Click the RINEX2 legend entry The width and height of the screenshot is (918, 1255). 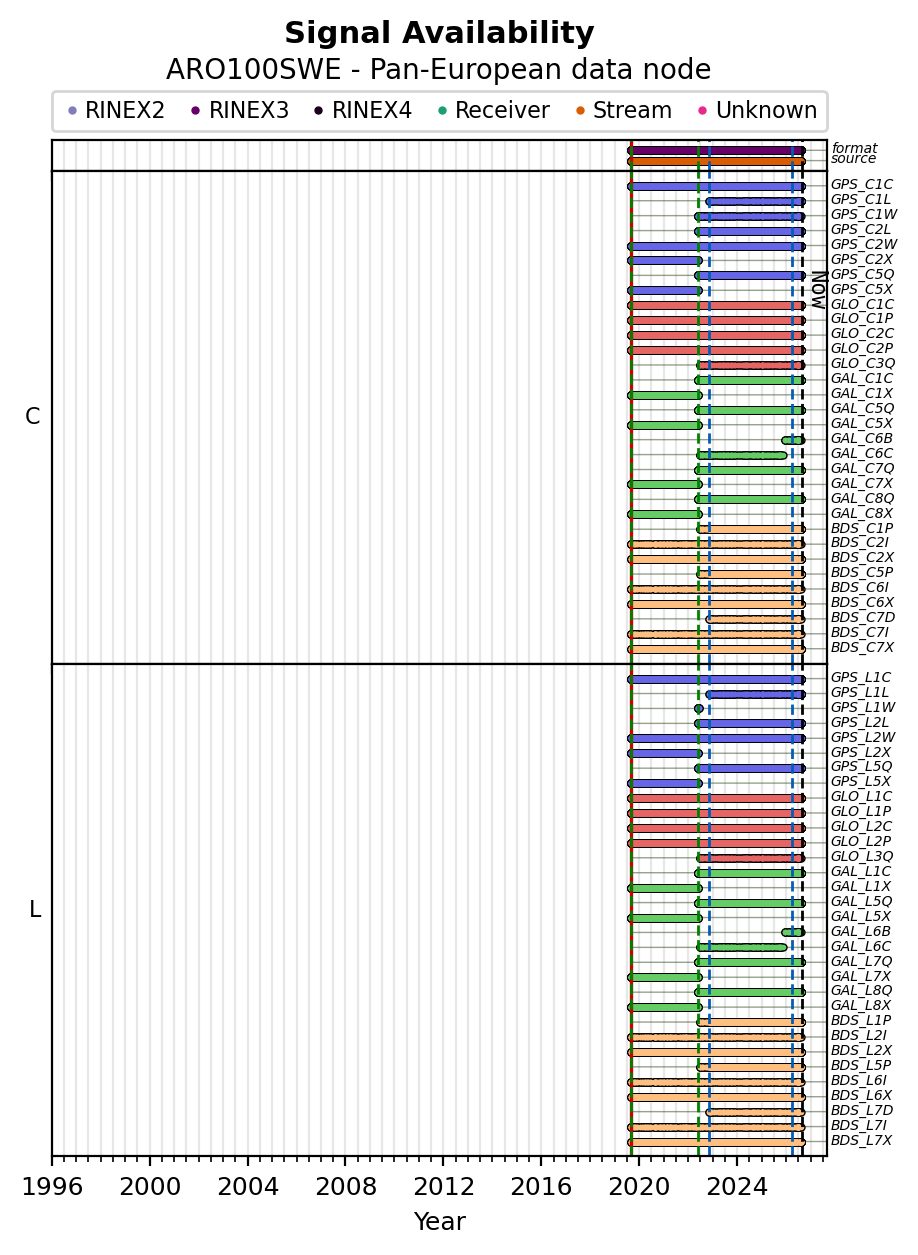click(116, 111)
